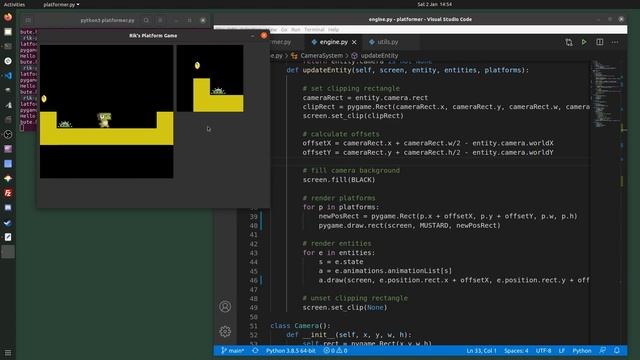Open Show Applications grid in the dock
Image resolution: width=640 pixels, height=360 pixels.
pyautogui.click(x=8, y=353)
